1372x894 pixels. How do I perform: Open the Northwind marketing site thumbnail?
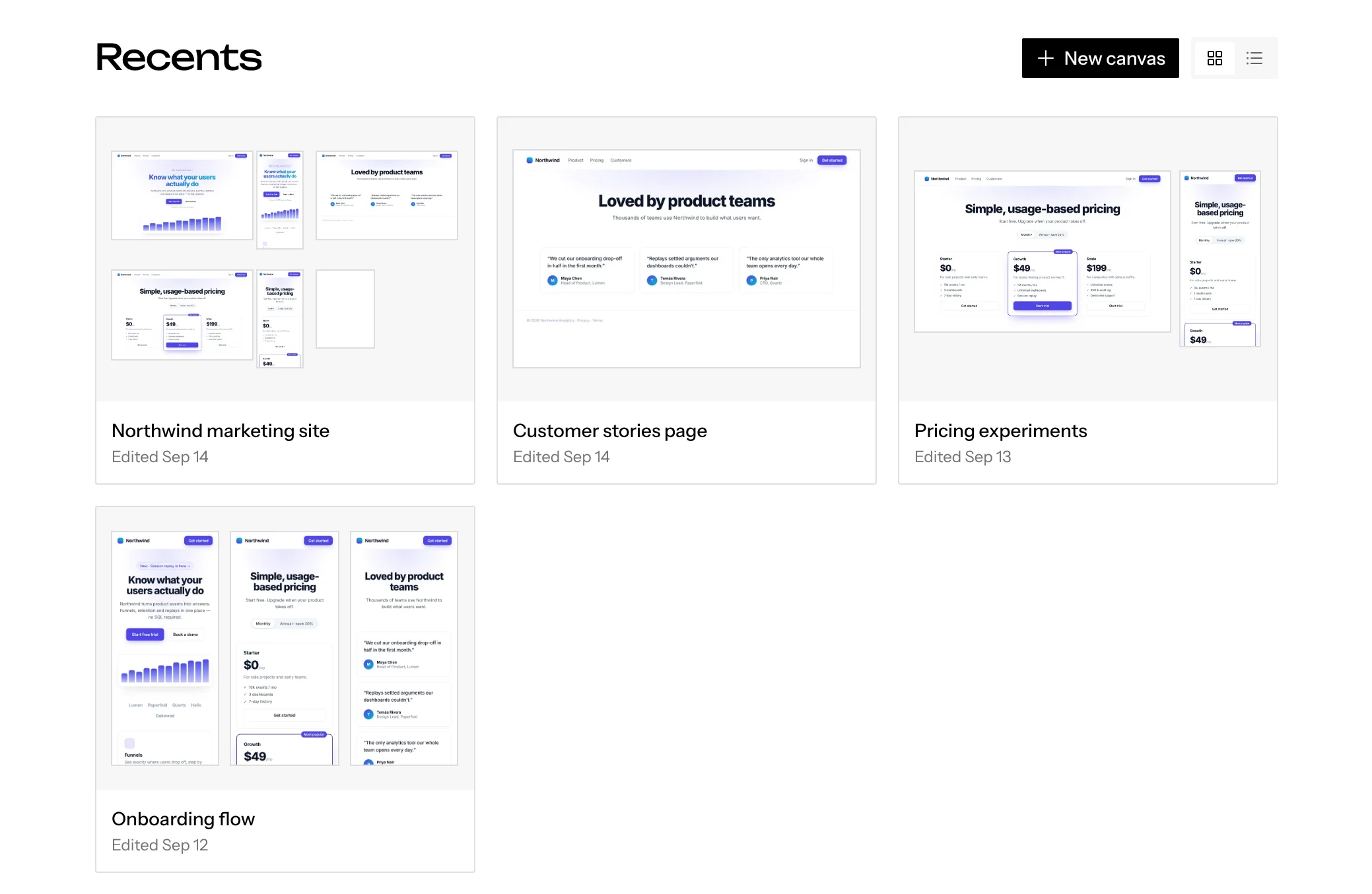click(285, 259)
